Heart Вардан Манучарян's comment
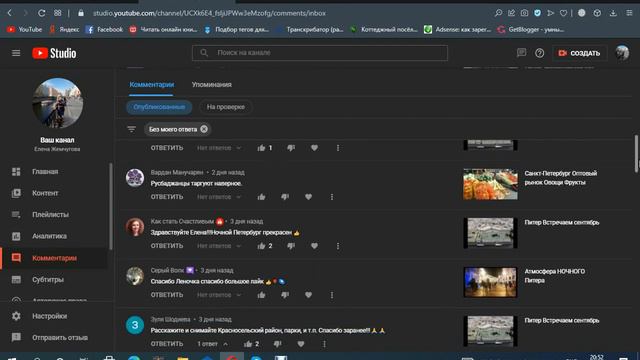 point(308,197)
